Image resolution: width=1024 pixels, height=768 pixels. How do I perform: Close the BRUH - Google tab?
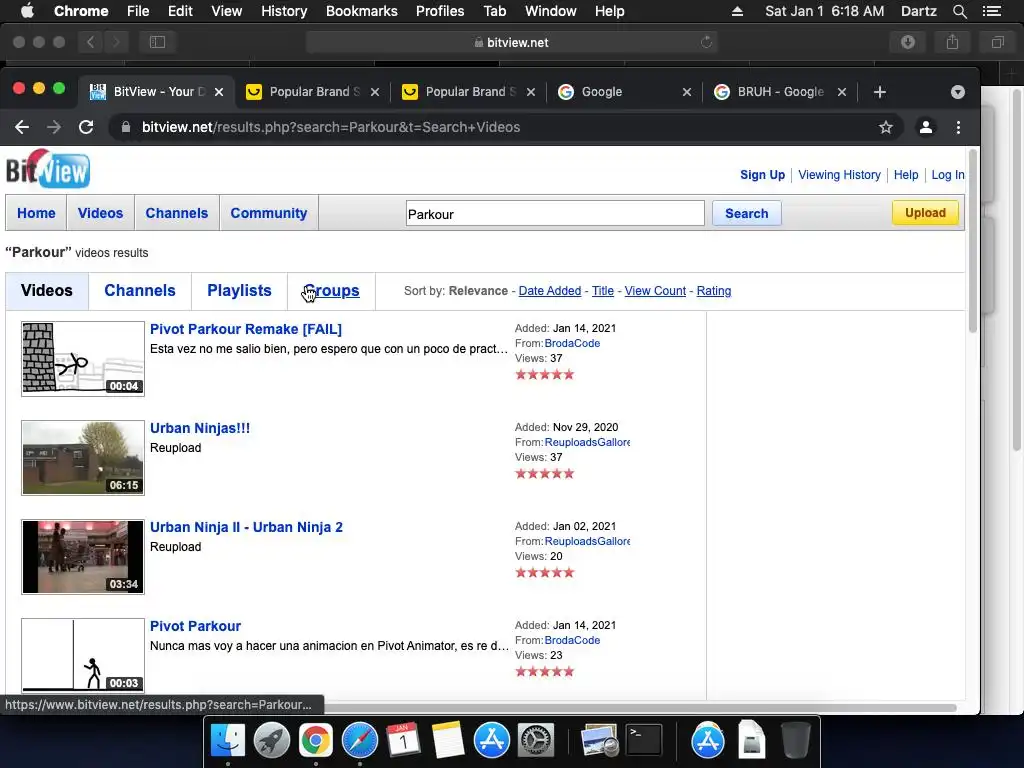click(842, 92)
